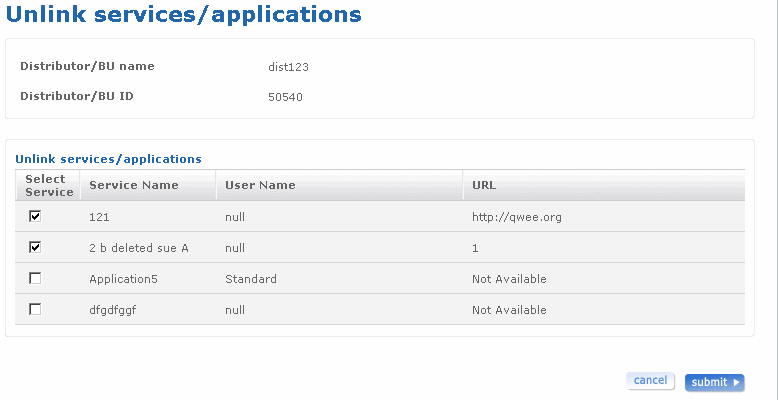778x400 pixels.
Task: Click the distributor name value dist123
Action: [x=288, y=67]
